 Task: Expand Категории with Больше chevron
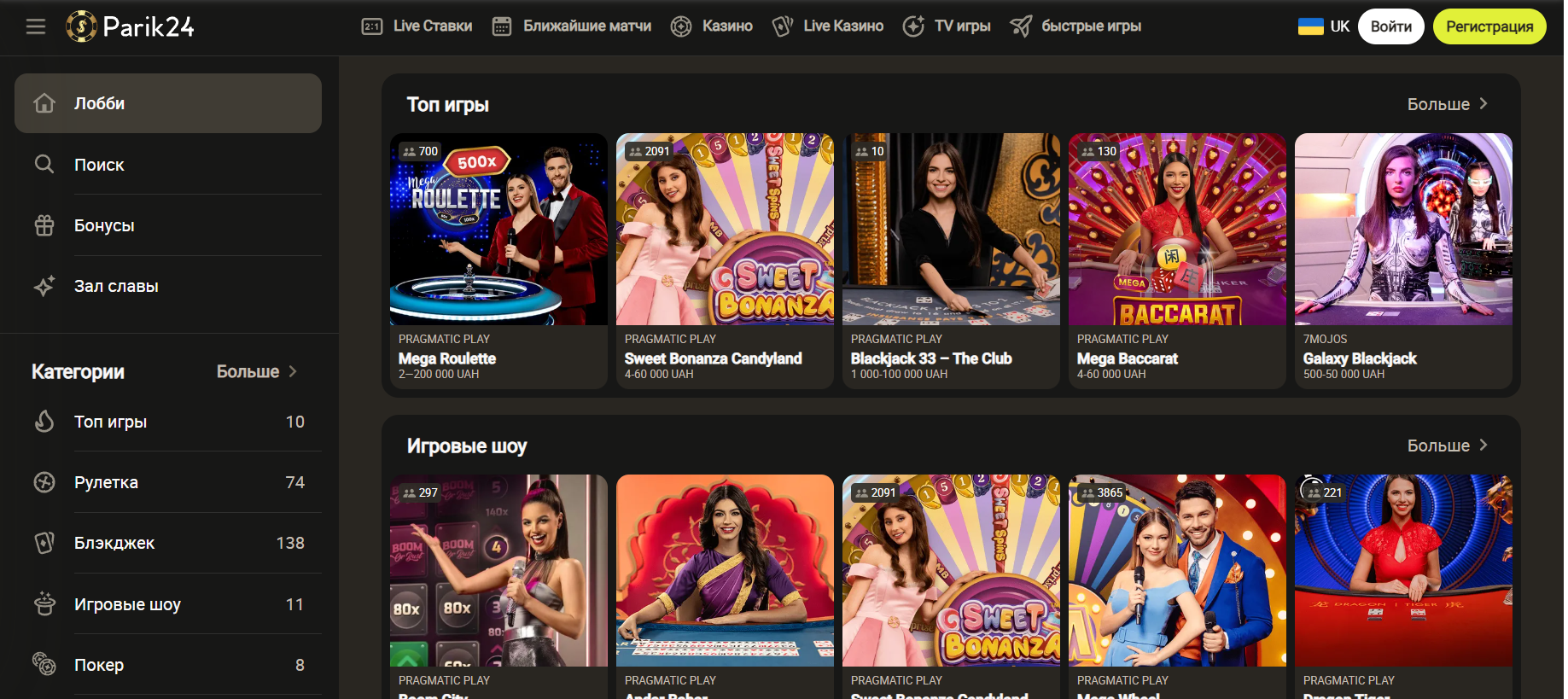(x=256, y=371)
